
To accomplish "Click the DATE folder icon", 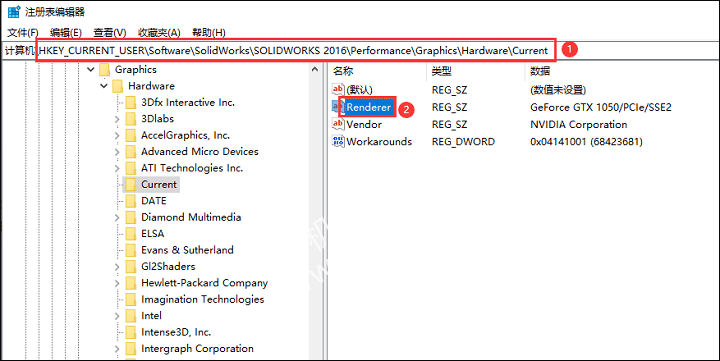I will point(131,201).
